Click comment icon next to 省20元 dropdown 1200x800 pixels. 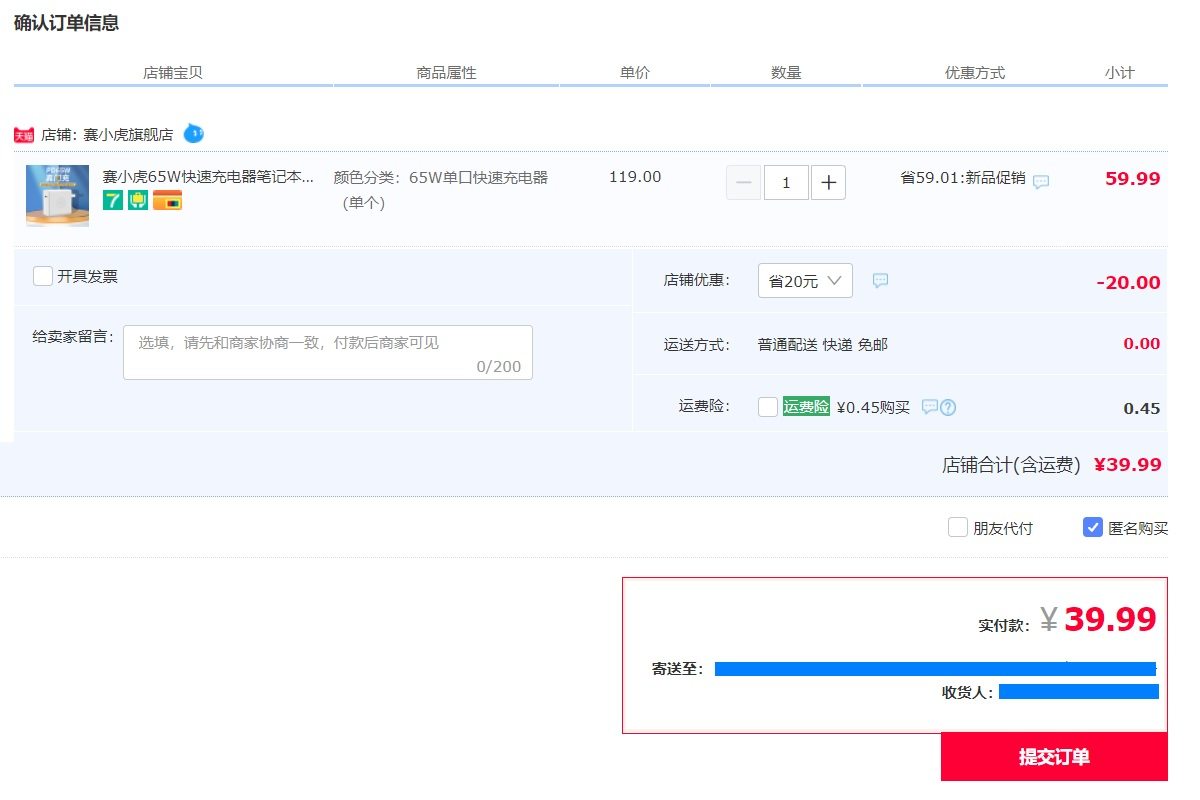[x=880, y=281]
